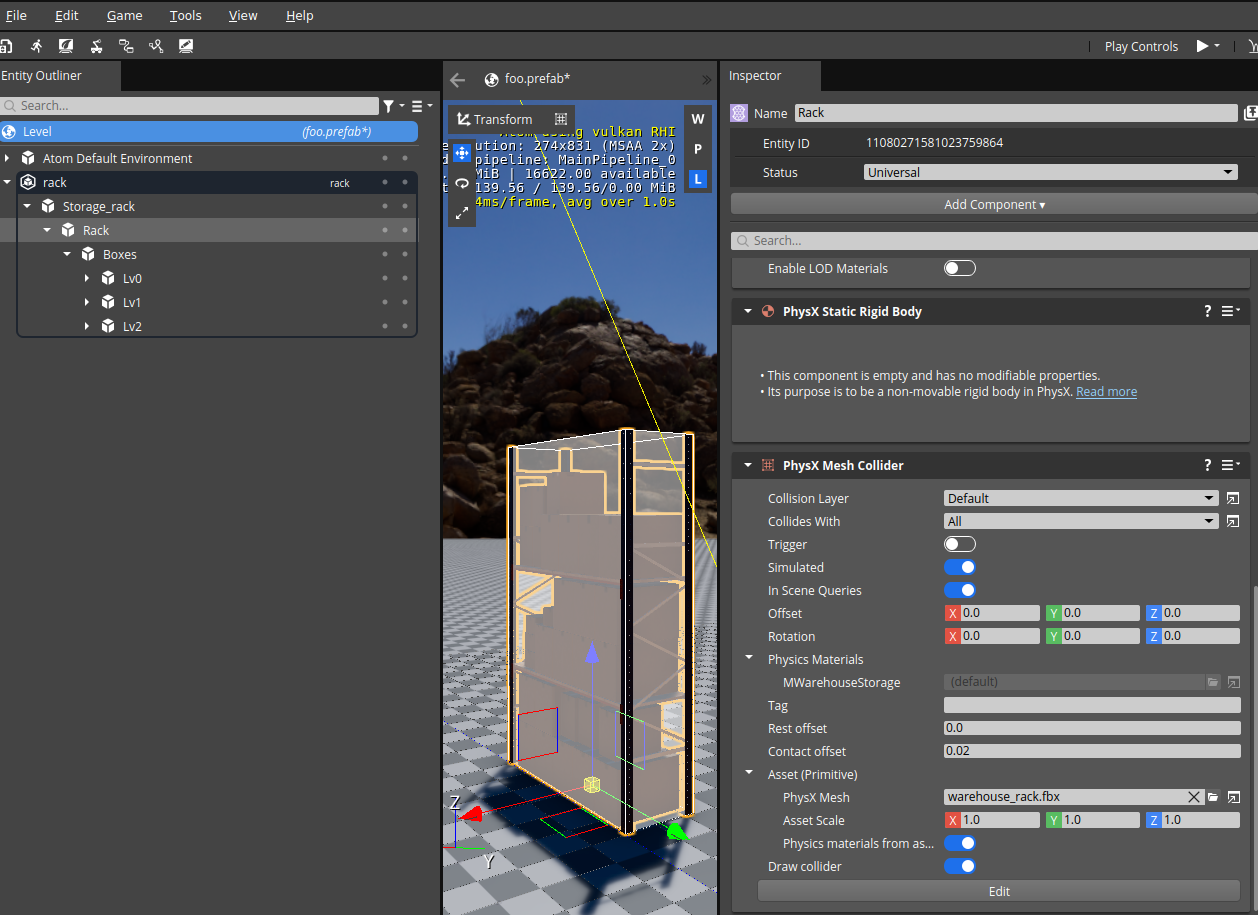This screenshot has width=1258, height=915.
Task: Enable the Trigger toggle
Action: [959, 545]
